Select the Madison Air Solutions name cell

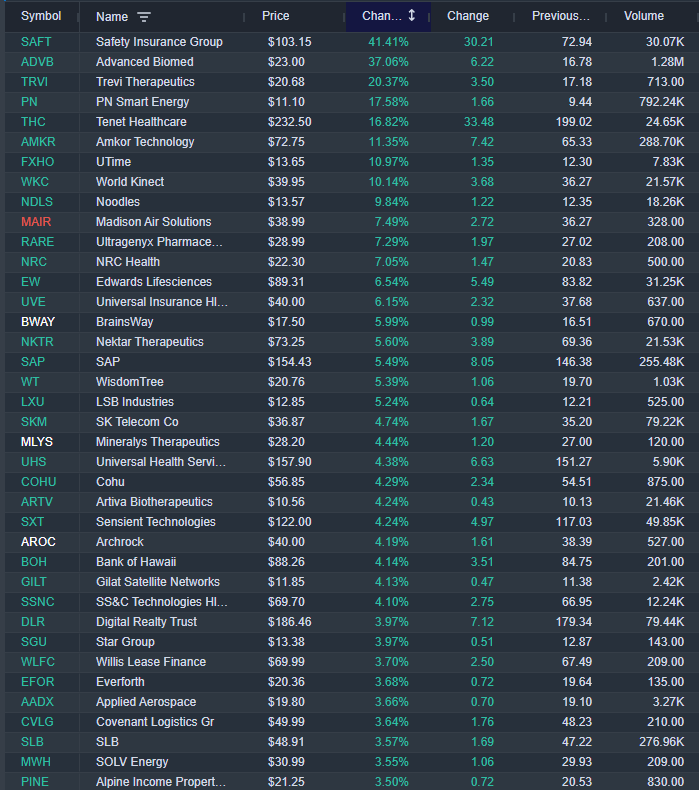[154, 222]
